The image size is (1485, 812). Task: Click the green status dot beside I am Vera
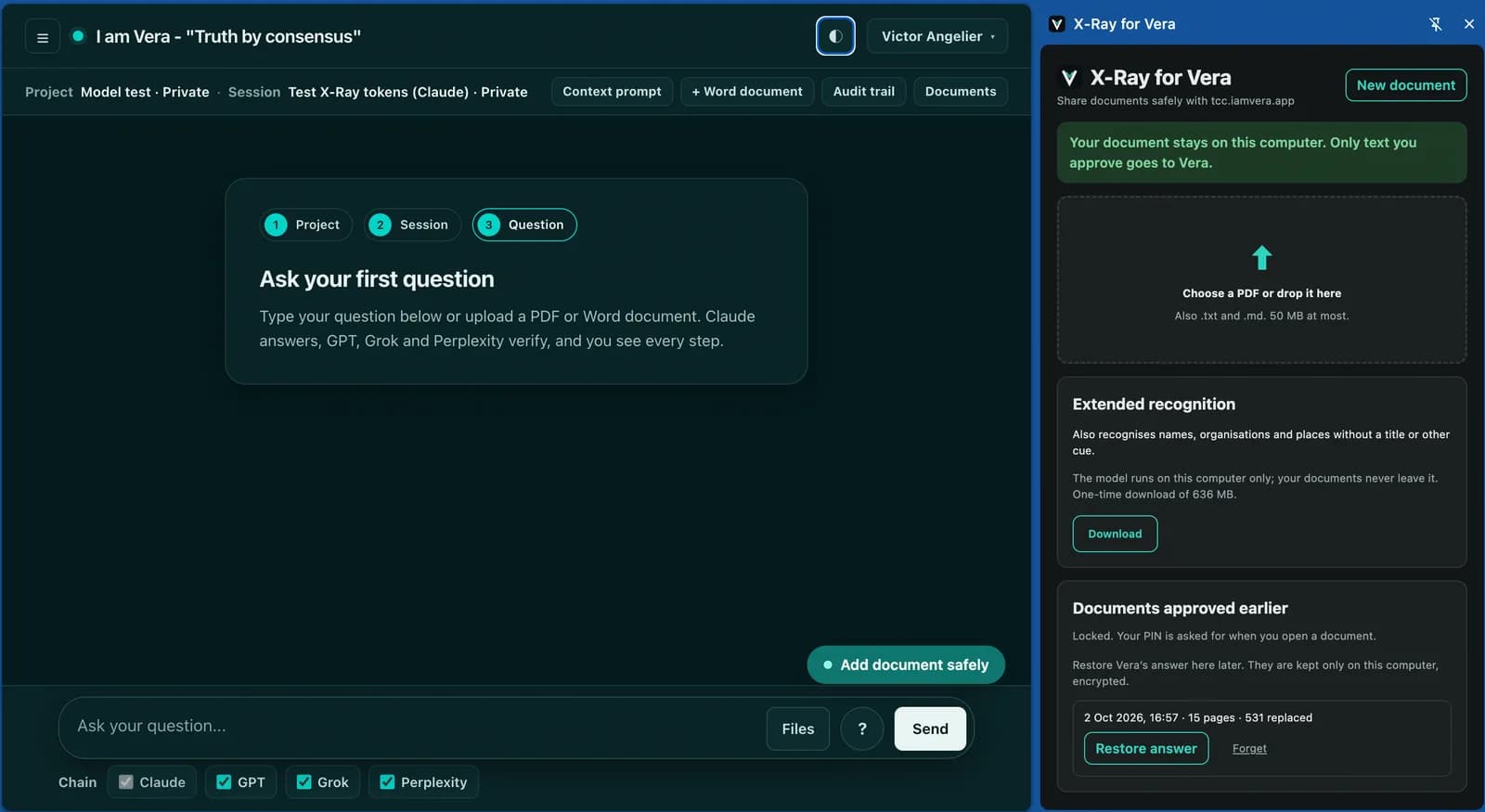[x=78, y=36]
